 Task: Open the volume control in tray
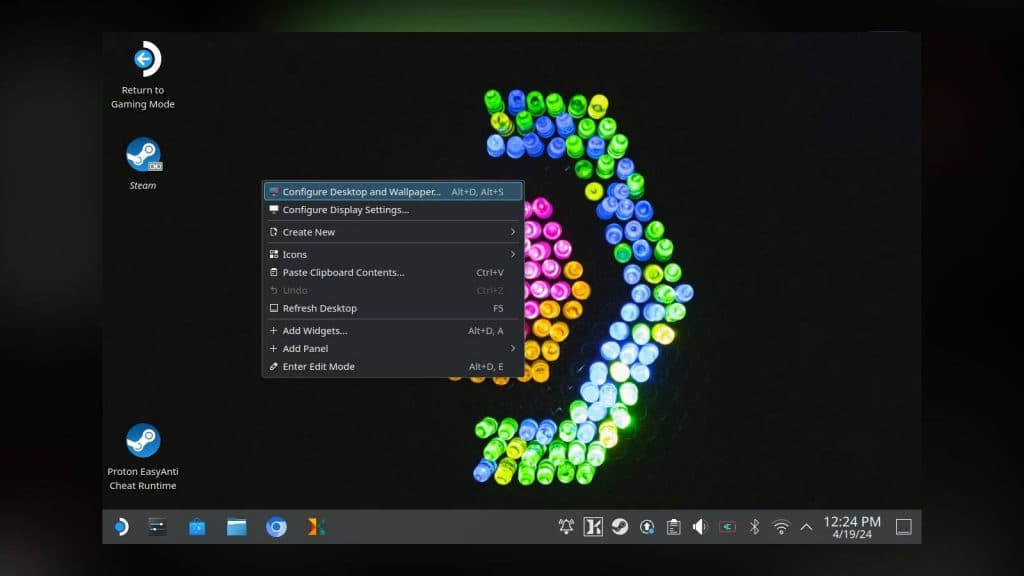point(700,526)
